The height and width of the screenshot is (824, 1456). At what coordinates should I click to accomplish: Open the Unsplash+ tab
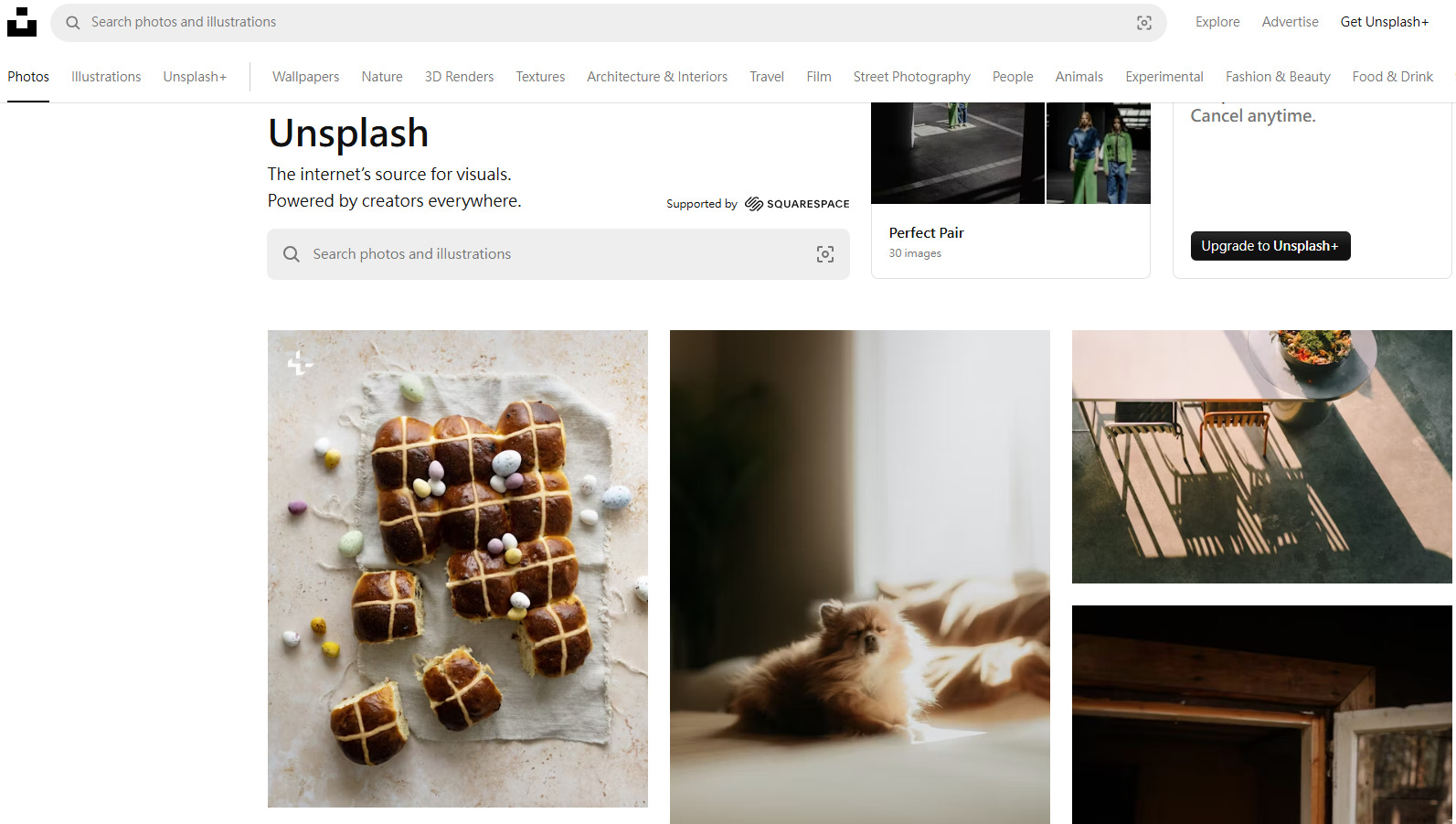coord(195,77)
